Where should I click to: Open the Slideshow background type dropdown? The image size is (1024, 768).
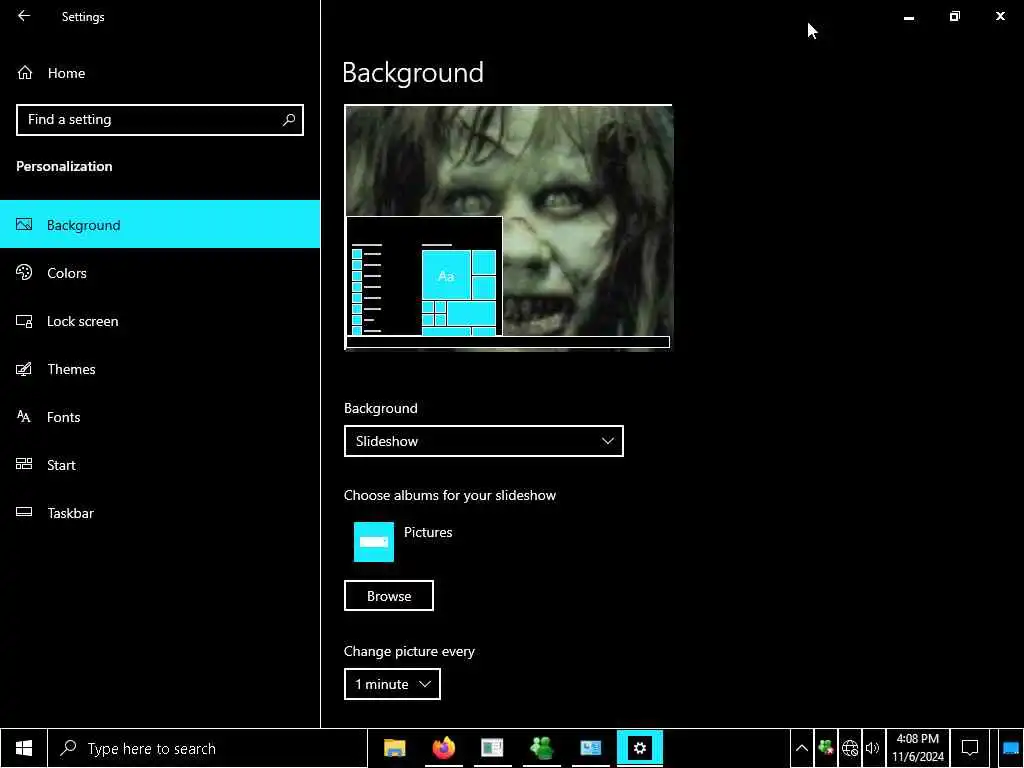point(484,441)
